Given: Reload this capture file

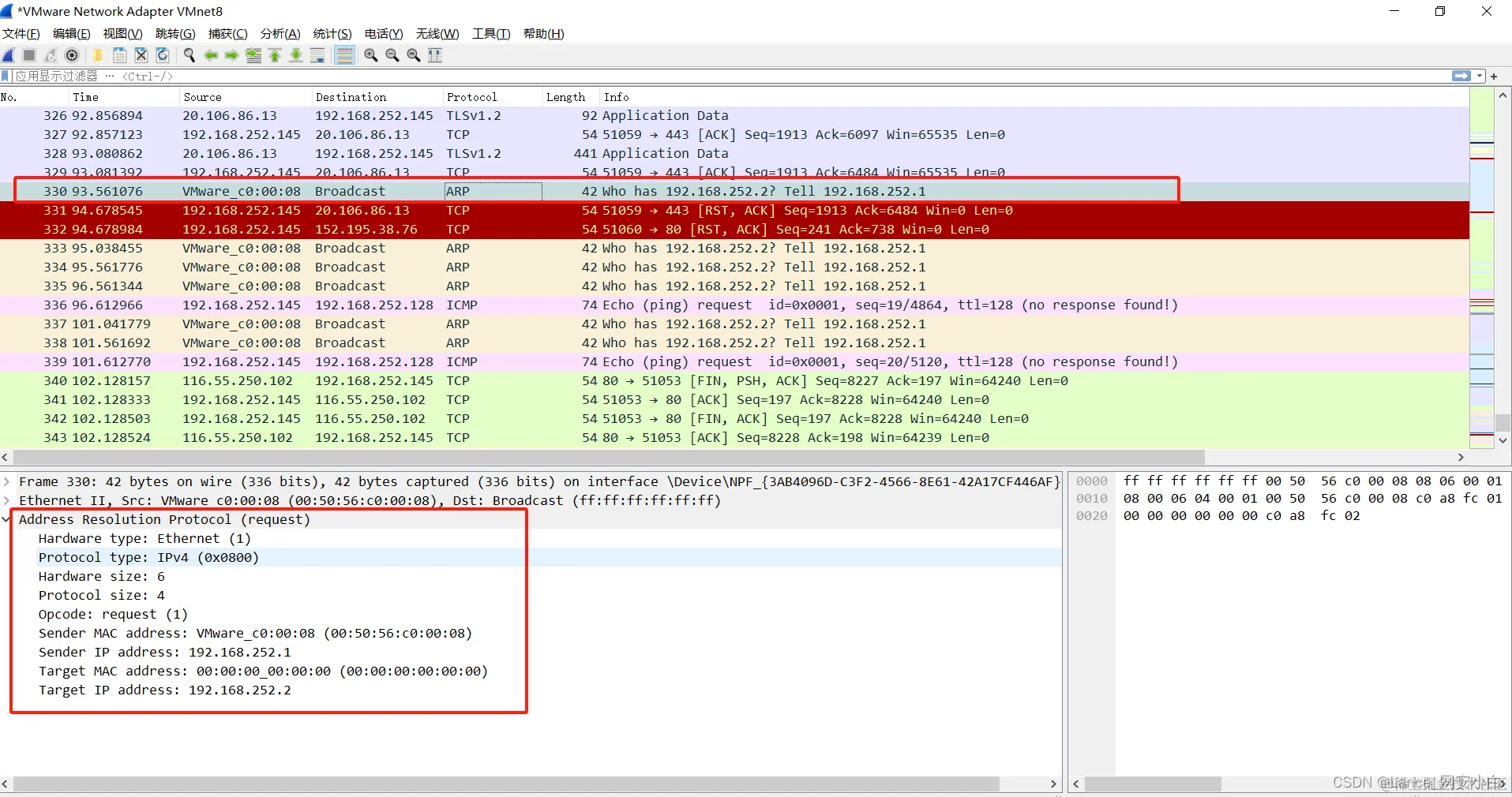Looking at the screenshot, I should point(162,55).
